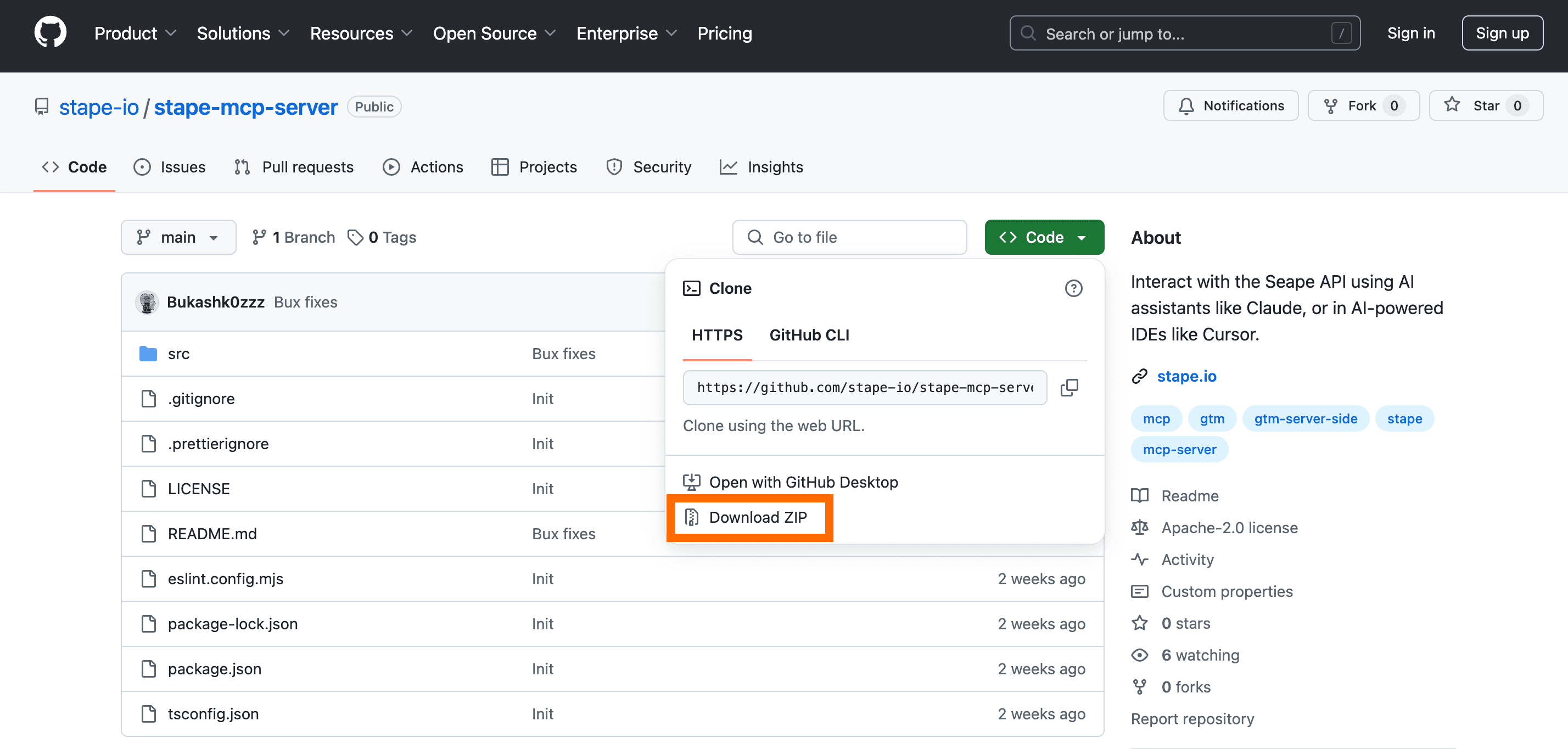The width and height of the screenshot is (1568, 749).
Task: Open the Pricing page
Action: pos(724,33)
